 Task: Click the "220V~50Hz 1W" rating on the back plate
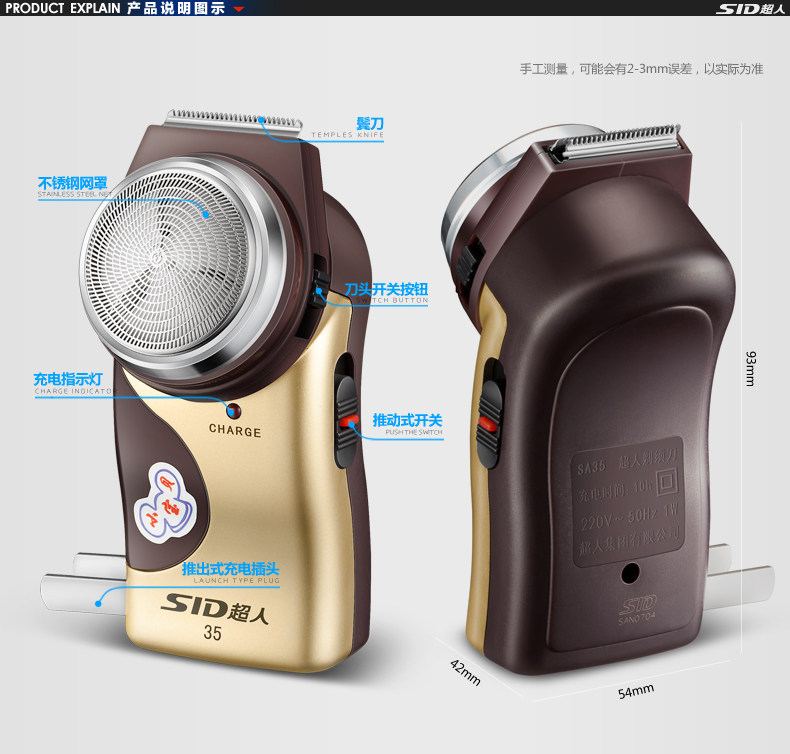point(629,516)
